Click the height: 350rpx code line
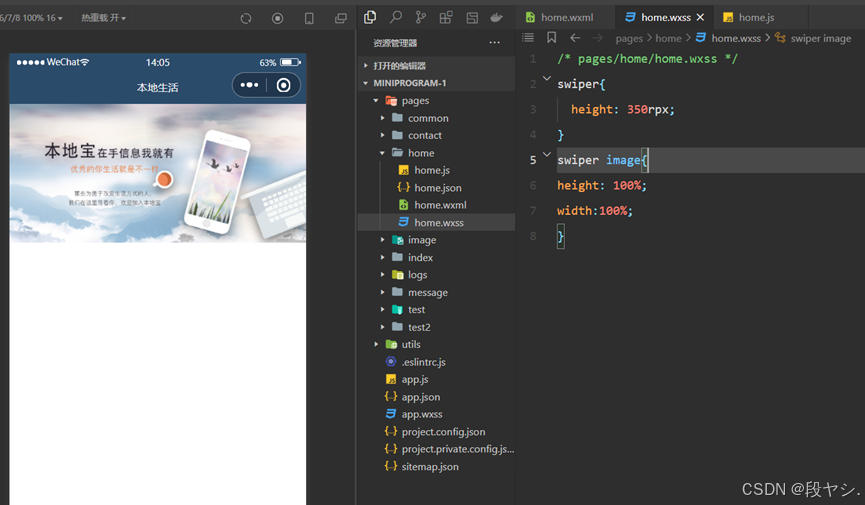Viewport: 865px width, 505px height. [x=623, y=109]
